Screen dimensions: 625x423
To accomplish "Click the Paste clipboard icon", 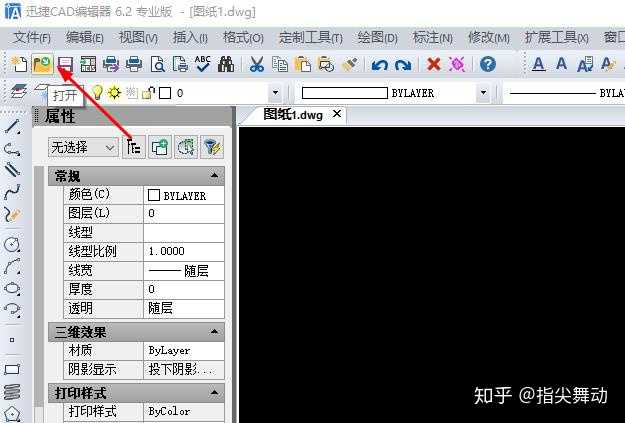I will tap(303, 64).
